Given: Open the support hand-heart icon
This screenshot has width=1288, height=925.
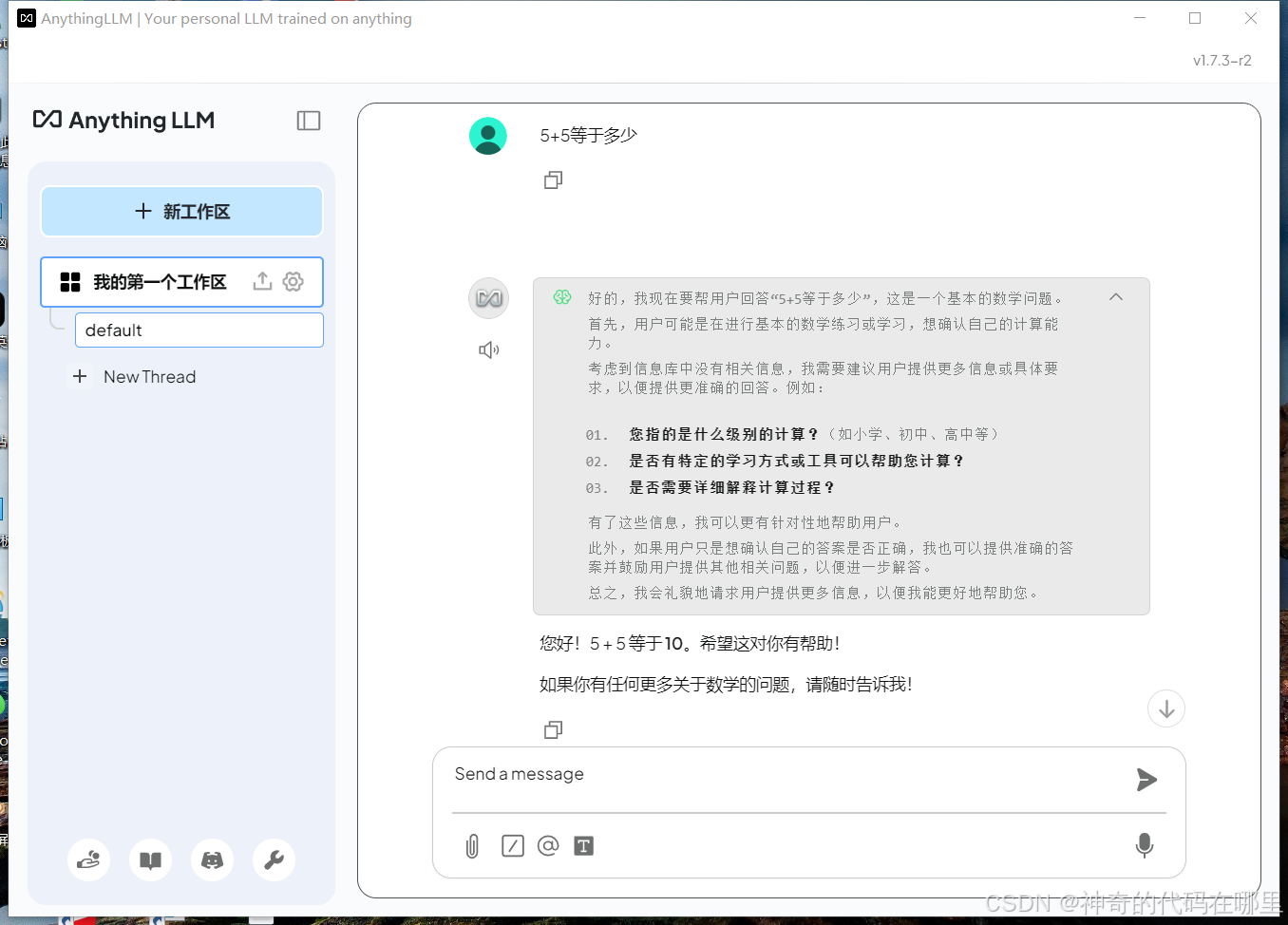Looking at the screenshot, I should click(89, 860).
